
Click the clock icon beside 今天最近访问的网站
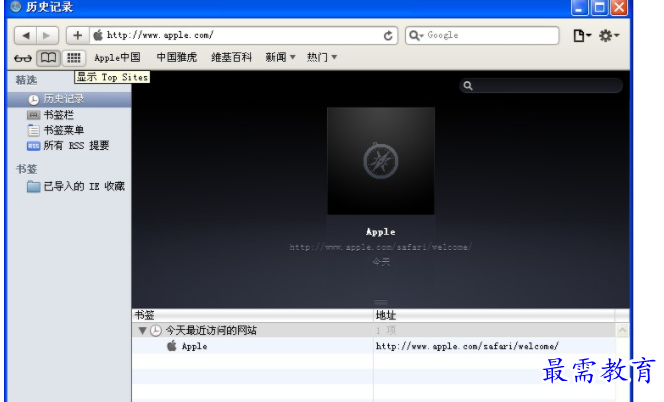click(156, 330)
